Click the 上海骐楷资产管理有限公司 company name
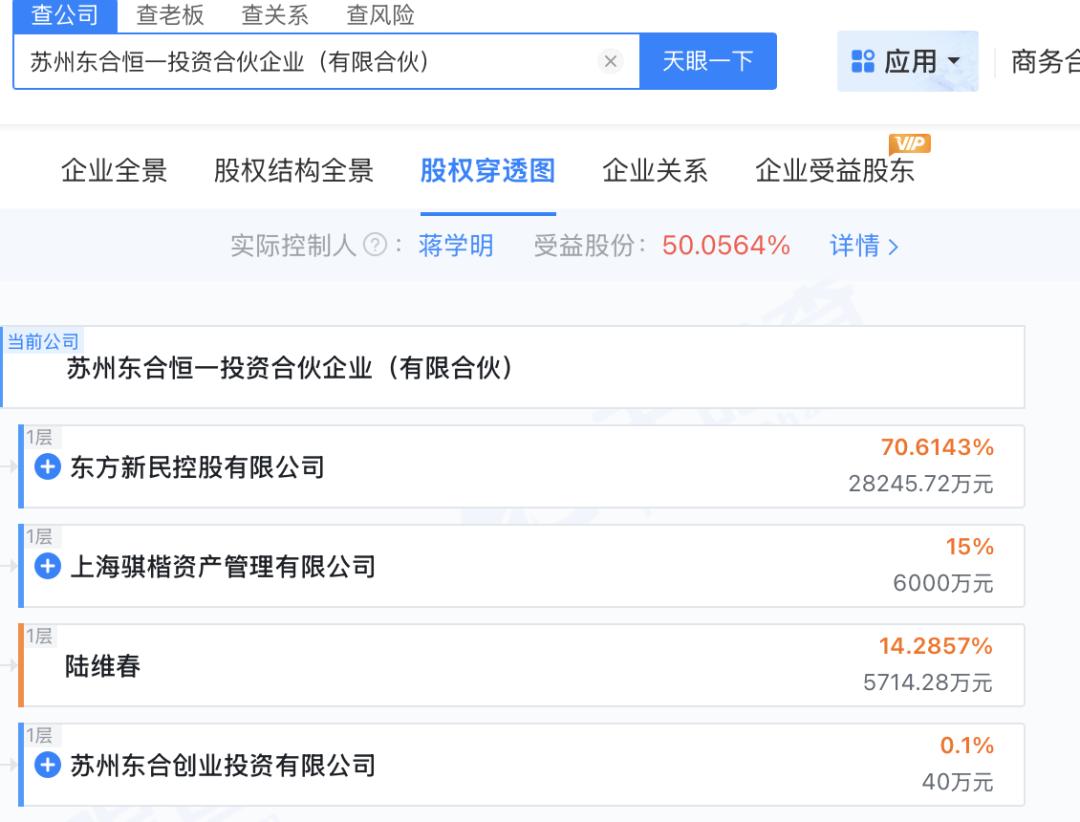The height and width of the screenshot is (822, 1080). coord(223,566)
